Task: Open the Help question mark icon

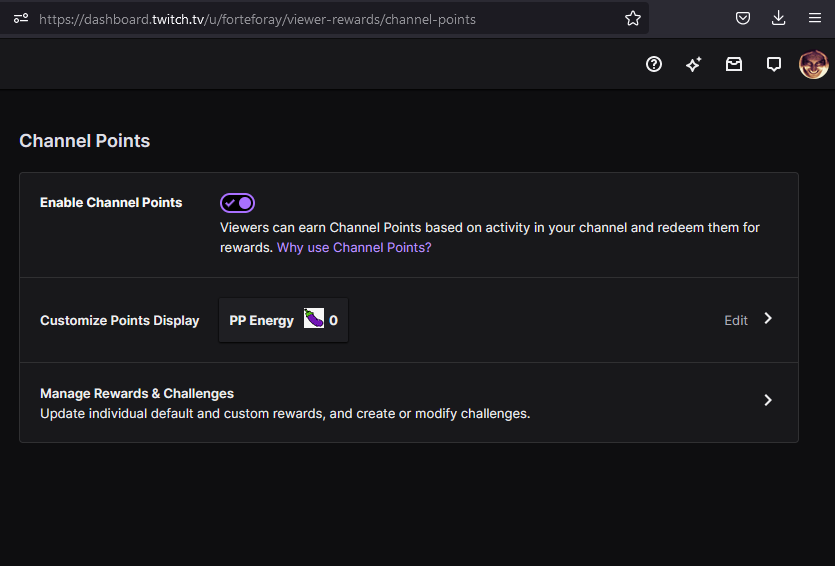Action: [654, 64]
